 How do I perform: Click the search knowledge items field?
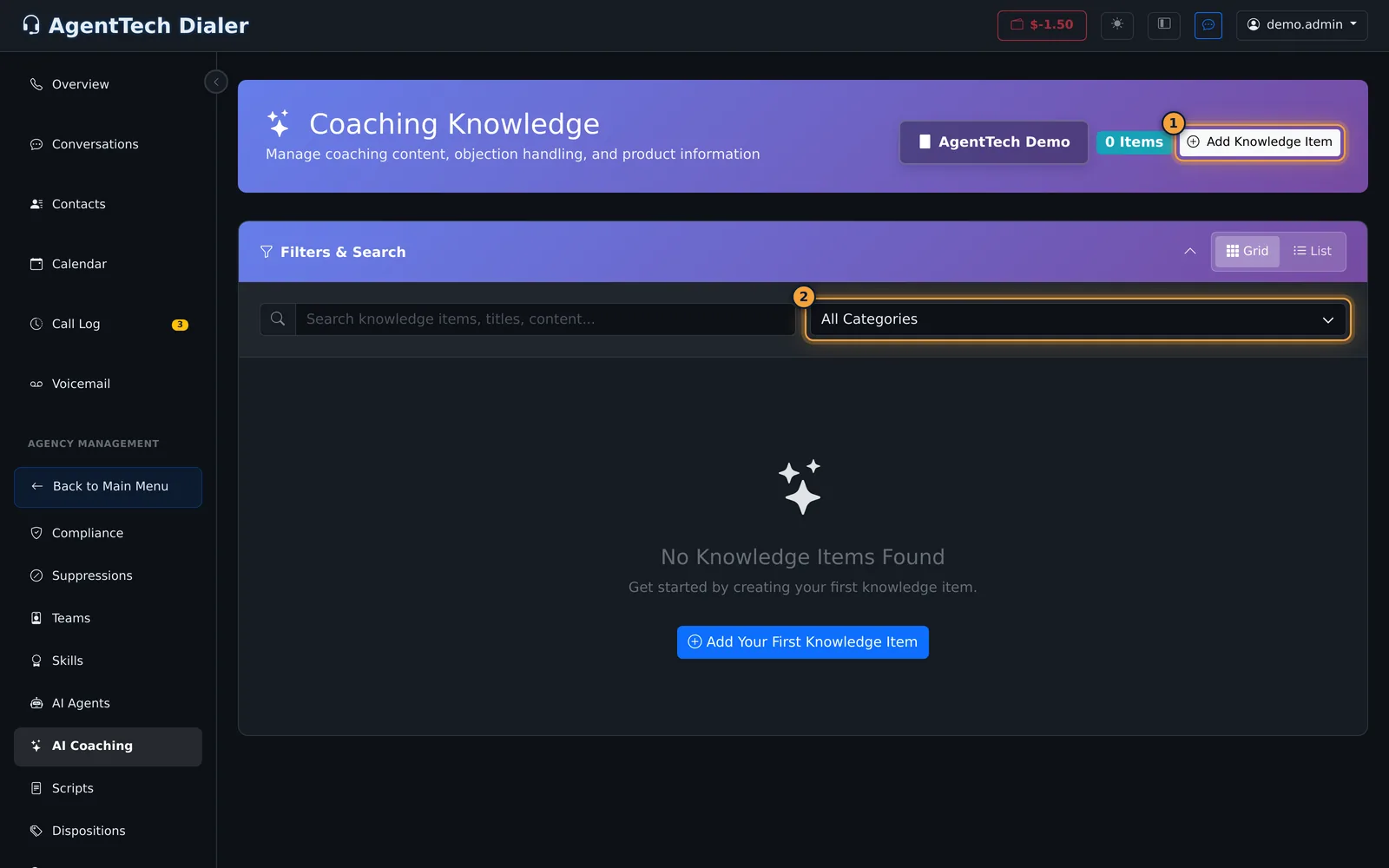click(545, 319)
